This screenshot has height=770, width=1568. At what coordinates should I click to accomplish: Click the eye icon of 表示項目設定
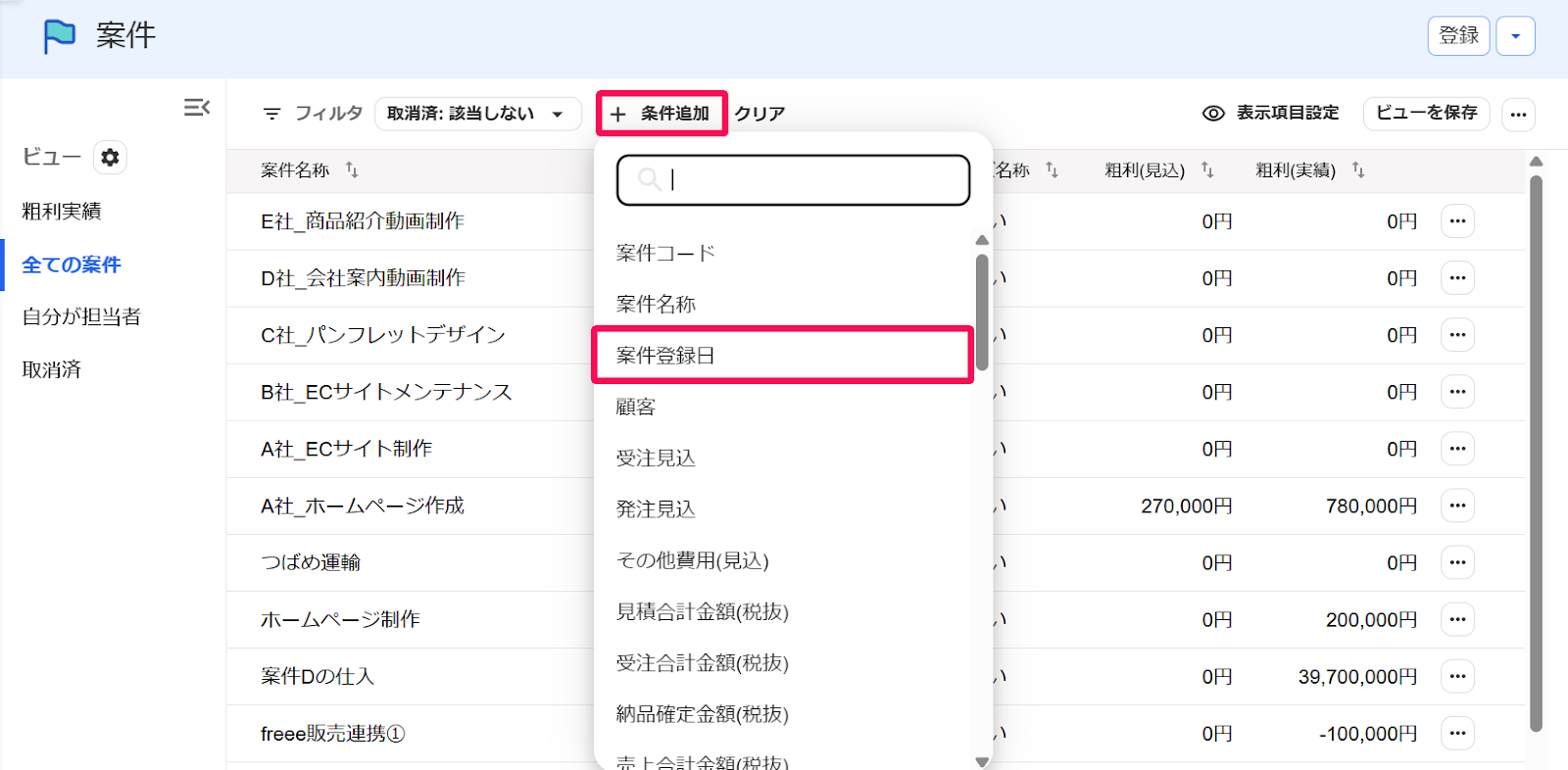[x=1213, y=114]
